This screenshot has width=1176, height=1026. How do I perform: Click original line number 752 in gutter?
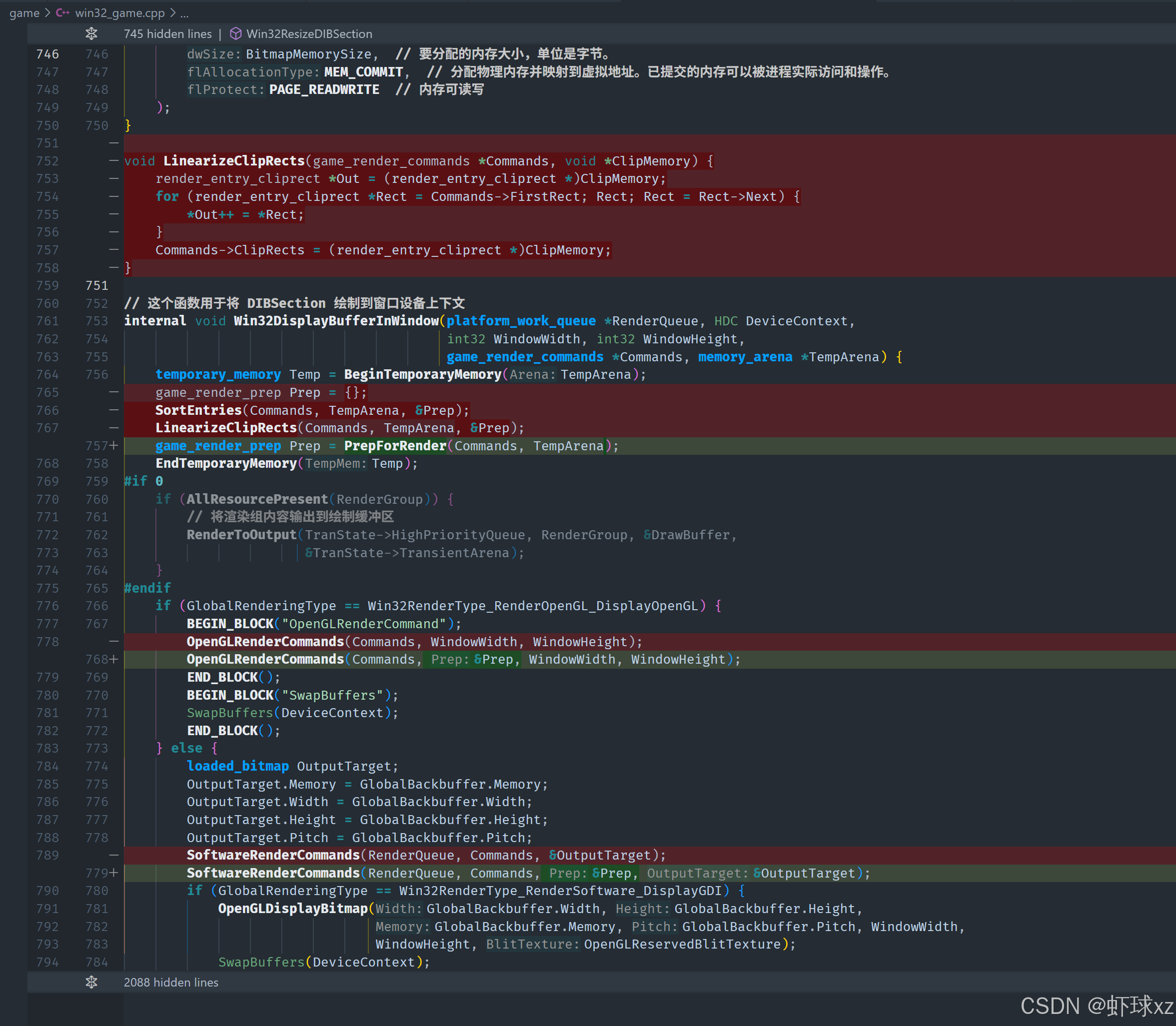click(x=47, y=161)
